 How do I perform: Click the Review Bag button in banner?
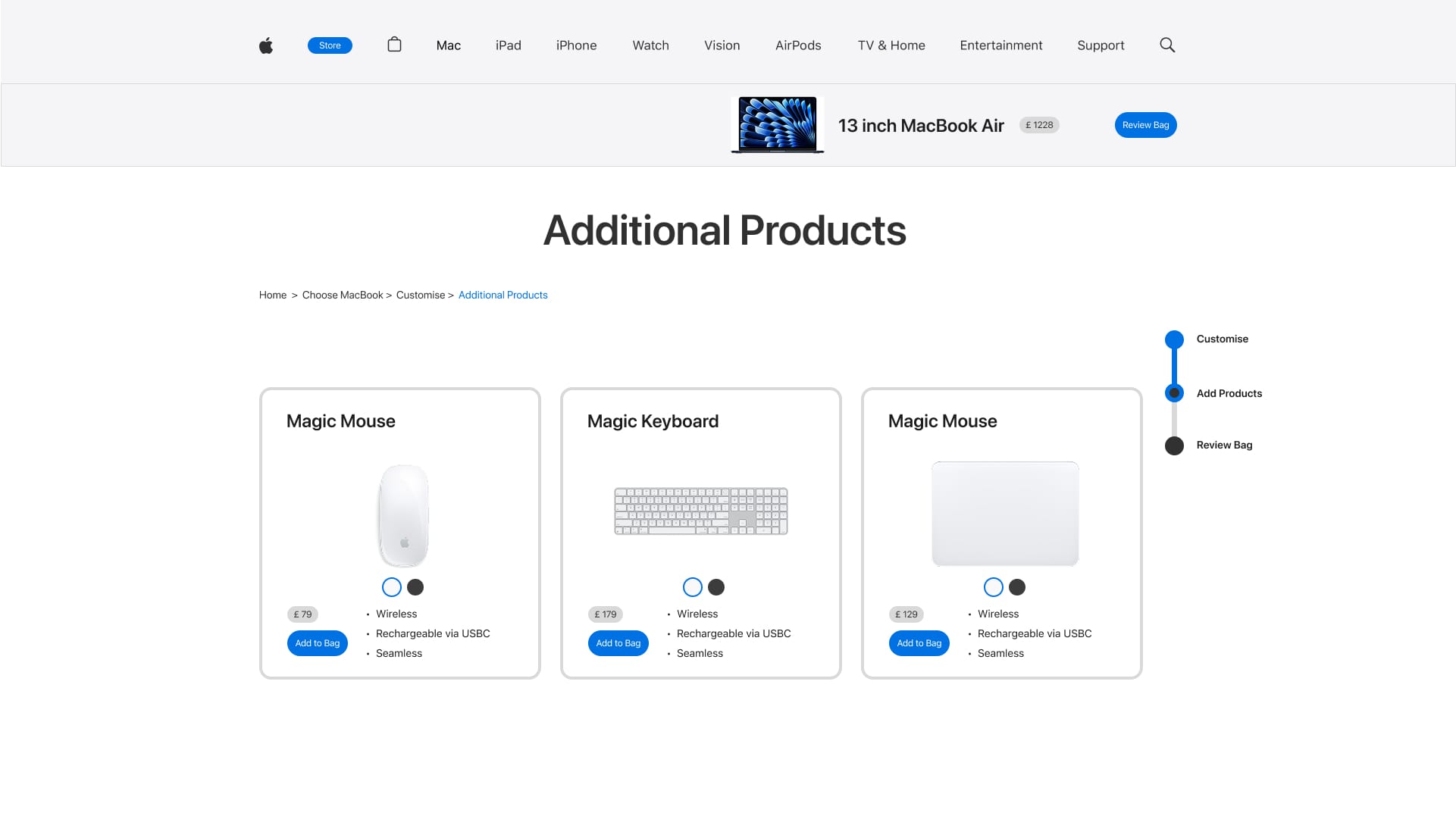point(1145,125)
